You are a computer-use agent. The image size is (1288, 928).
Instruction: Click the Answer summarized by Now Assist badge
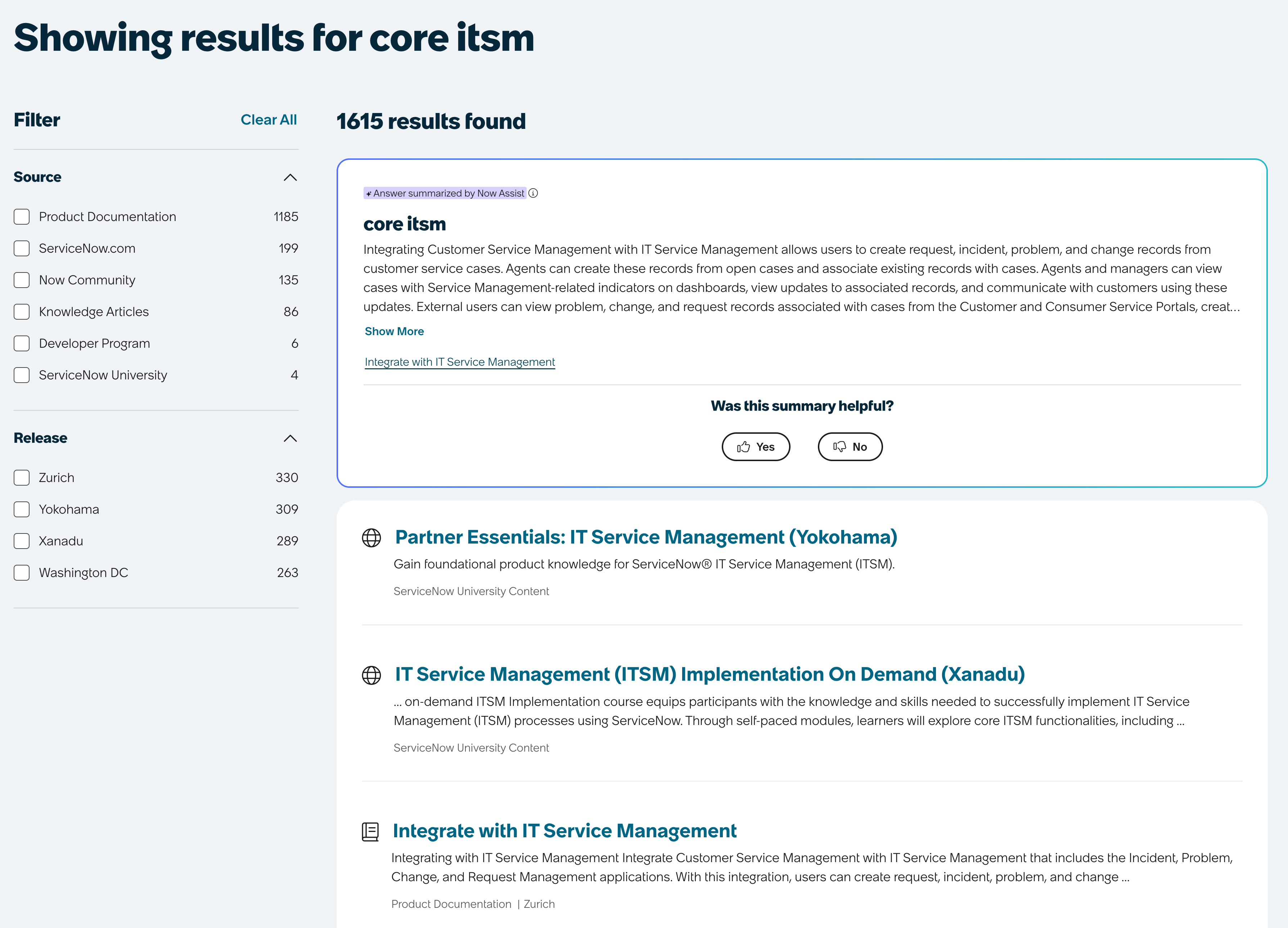pyautogui.click(x=445, y=193)
